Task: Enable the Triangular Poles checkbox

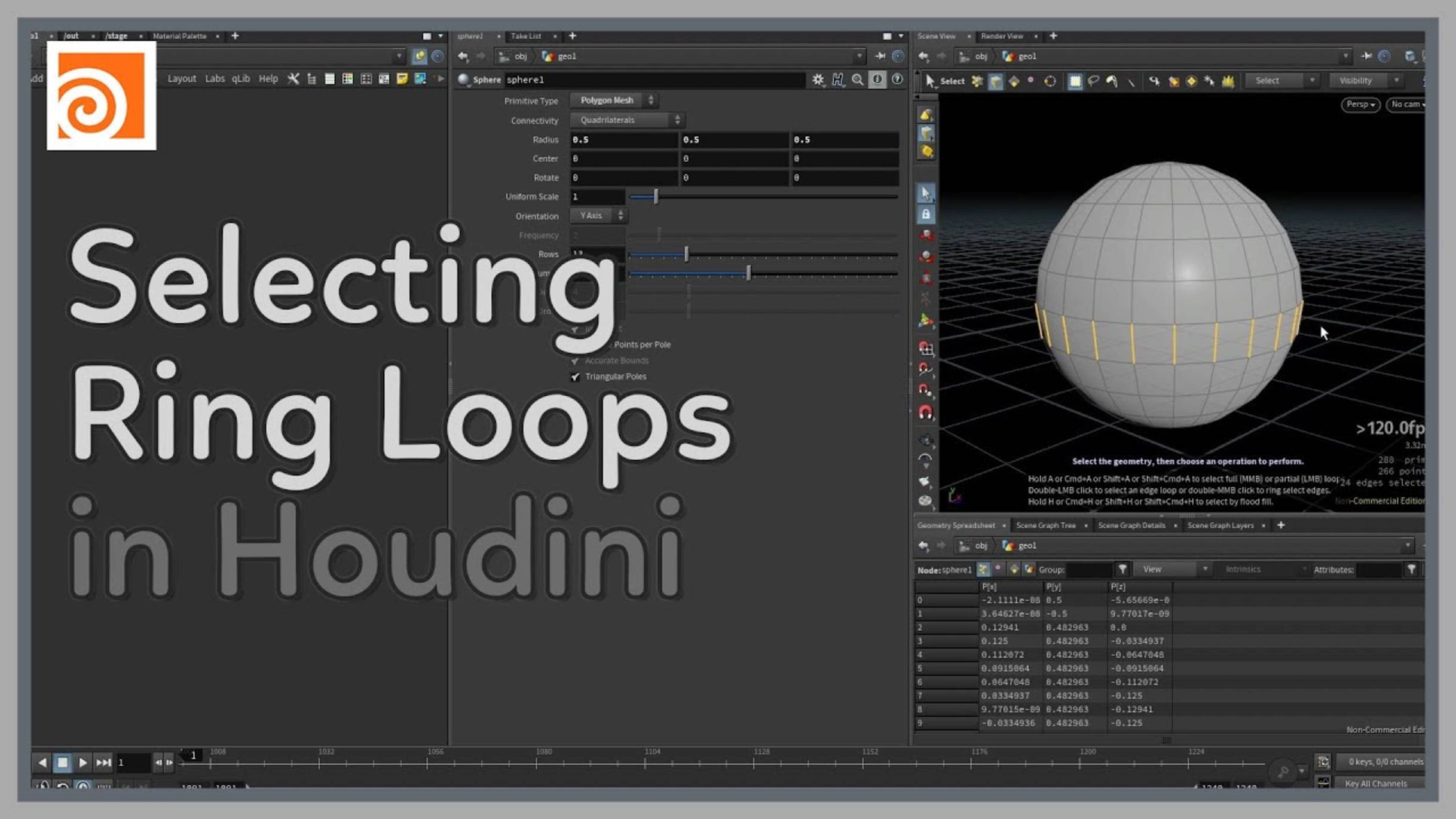Action: (576, 377)
